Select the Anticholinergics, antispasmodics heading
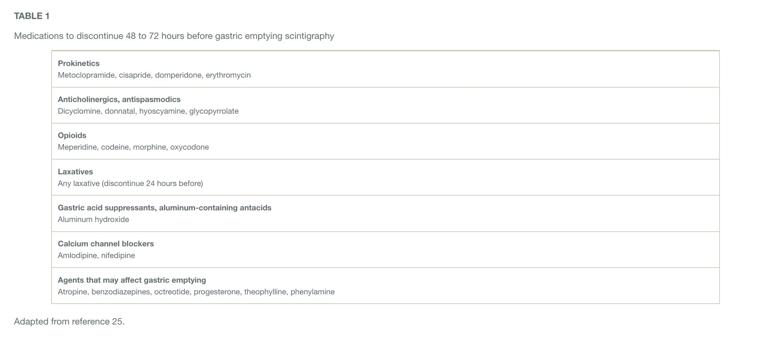 coord(119,99)
